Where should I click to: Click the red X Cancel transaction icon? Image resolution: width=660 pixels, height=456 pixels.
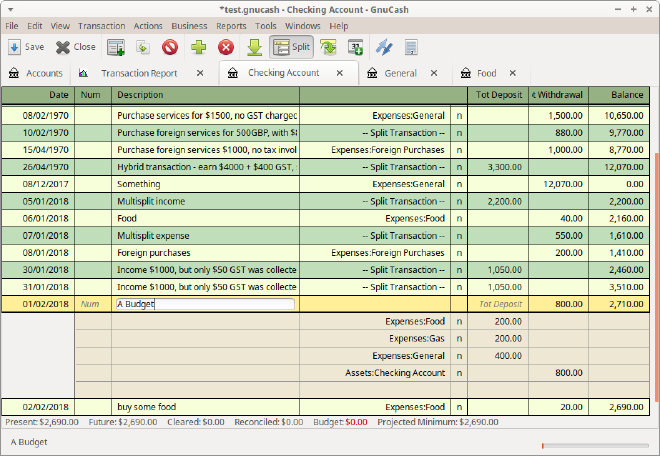pos(226,47)
